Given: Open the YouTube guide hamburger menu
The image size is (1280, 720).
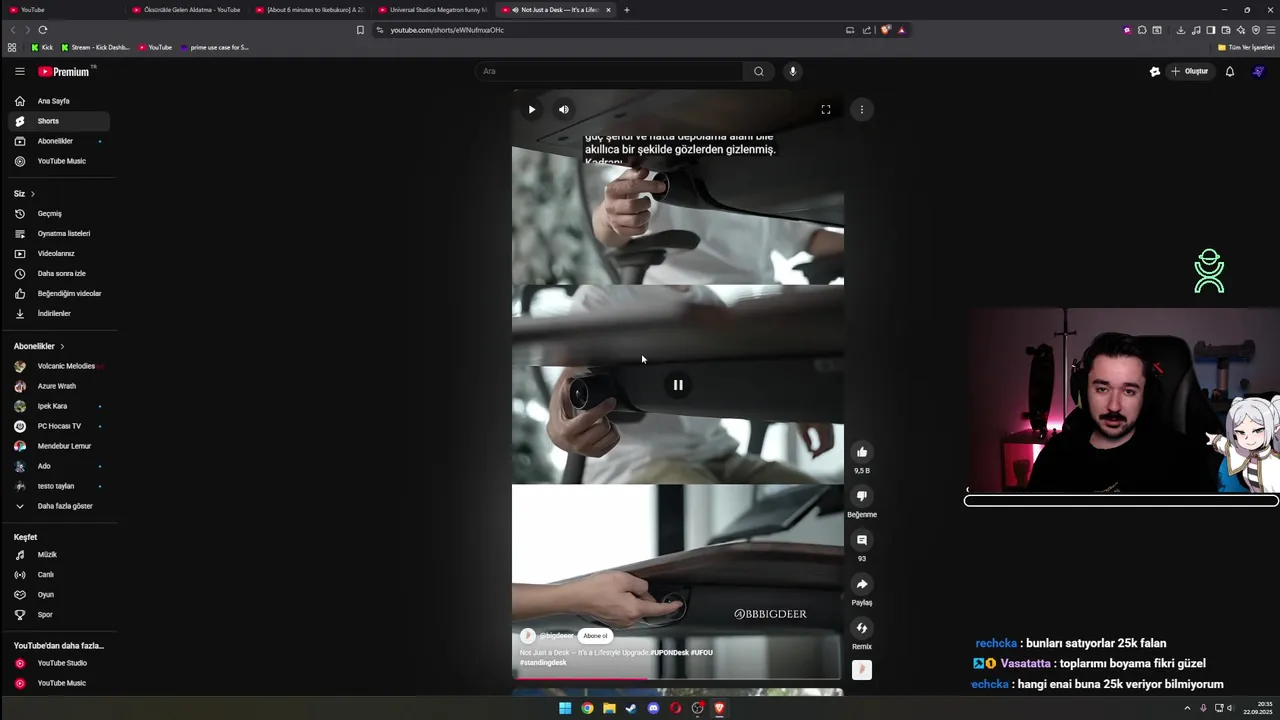Looking at the screenshot, I should pos(19,71).
